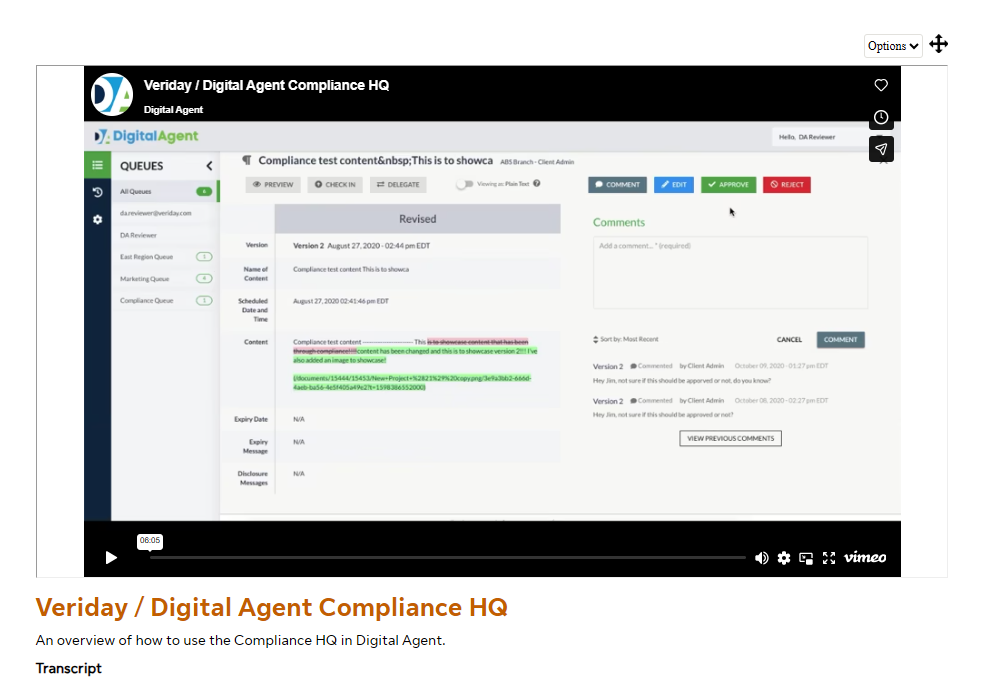Click the Revised column header

tap(417, 219)
